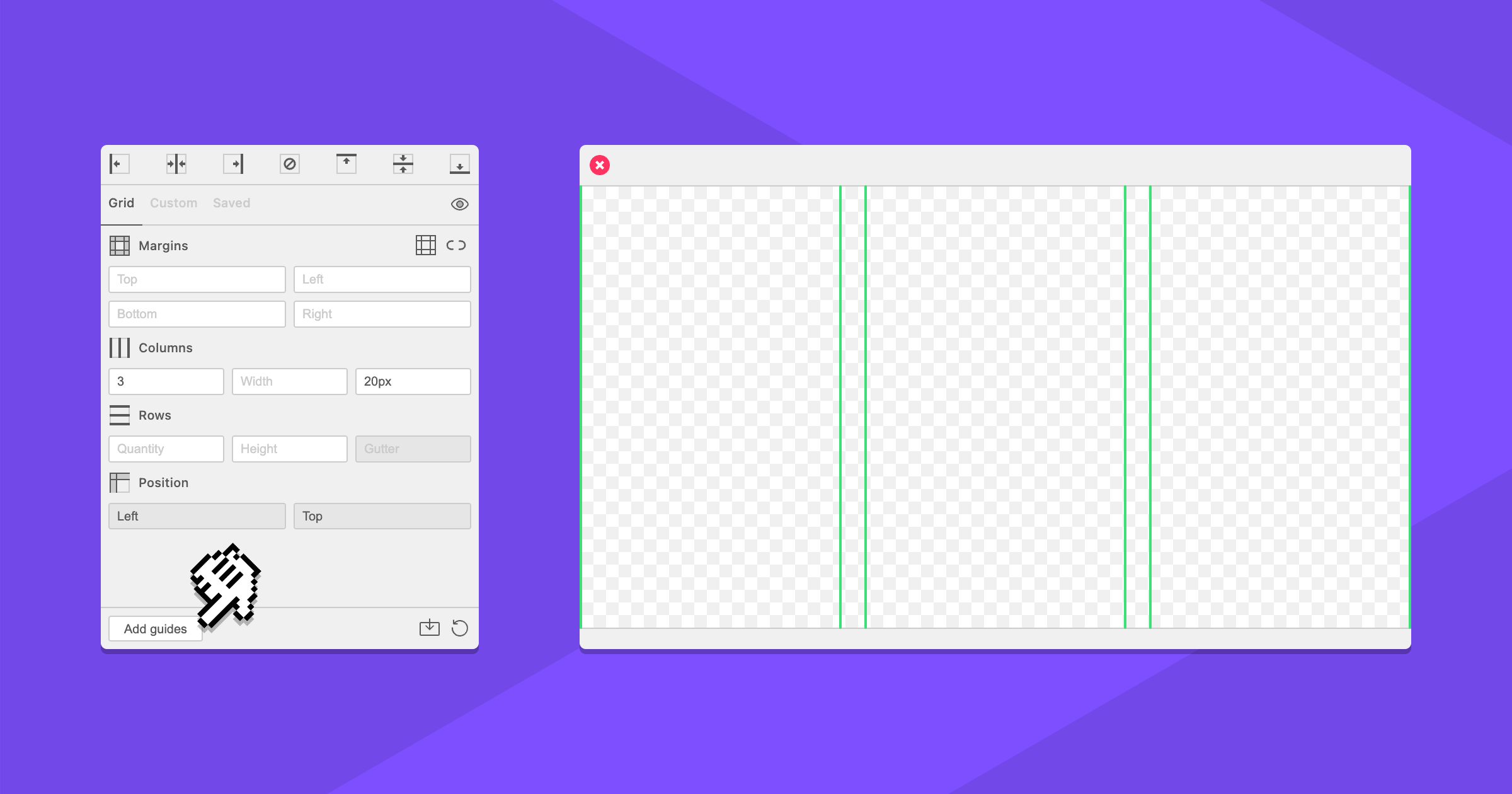Select the Grid tab
1512x794 pixels.
[x=120, y=203]
